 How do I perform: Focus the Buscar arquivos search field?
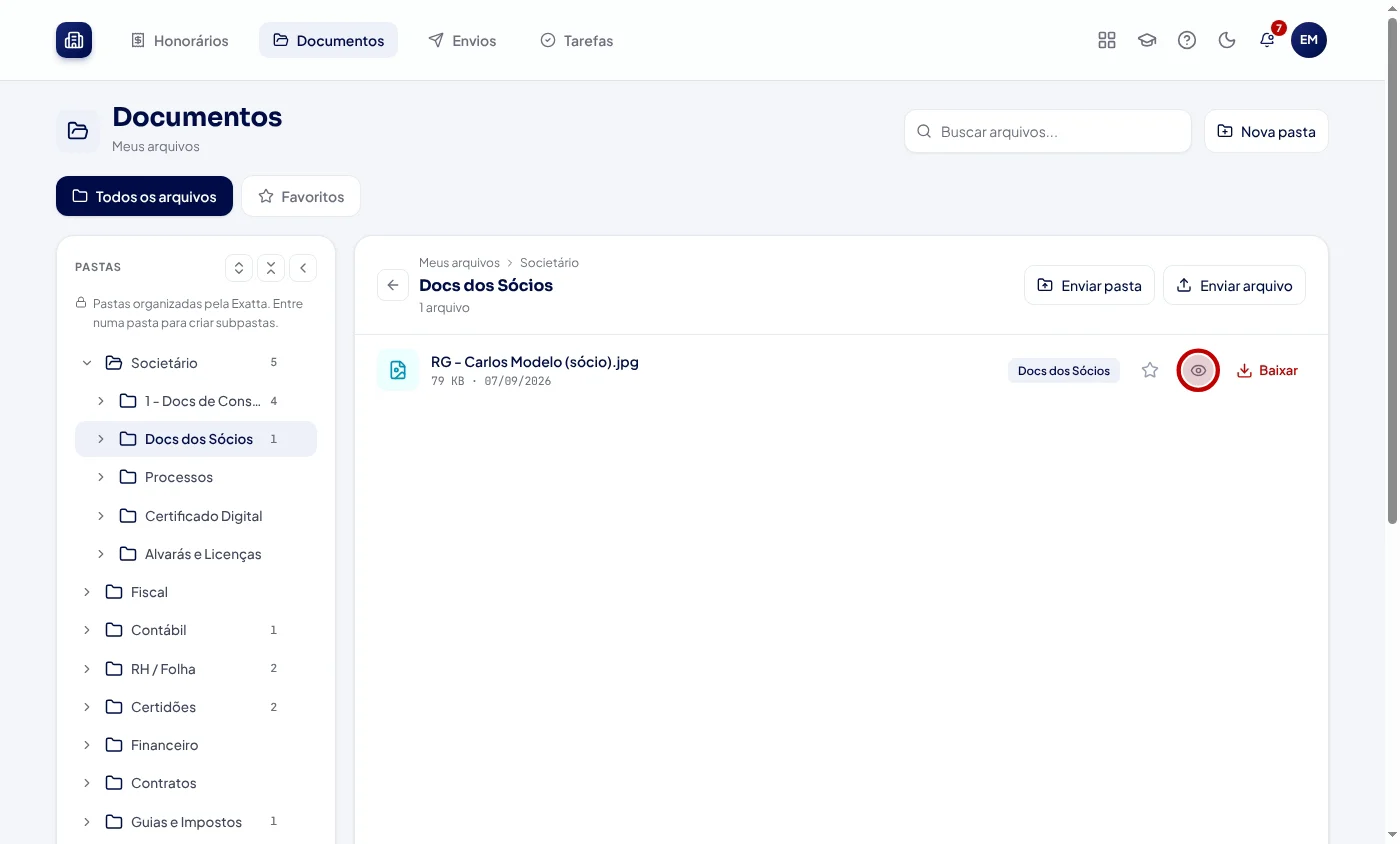tap(1048, 131)
